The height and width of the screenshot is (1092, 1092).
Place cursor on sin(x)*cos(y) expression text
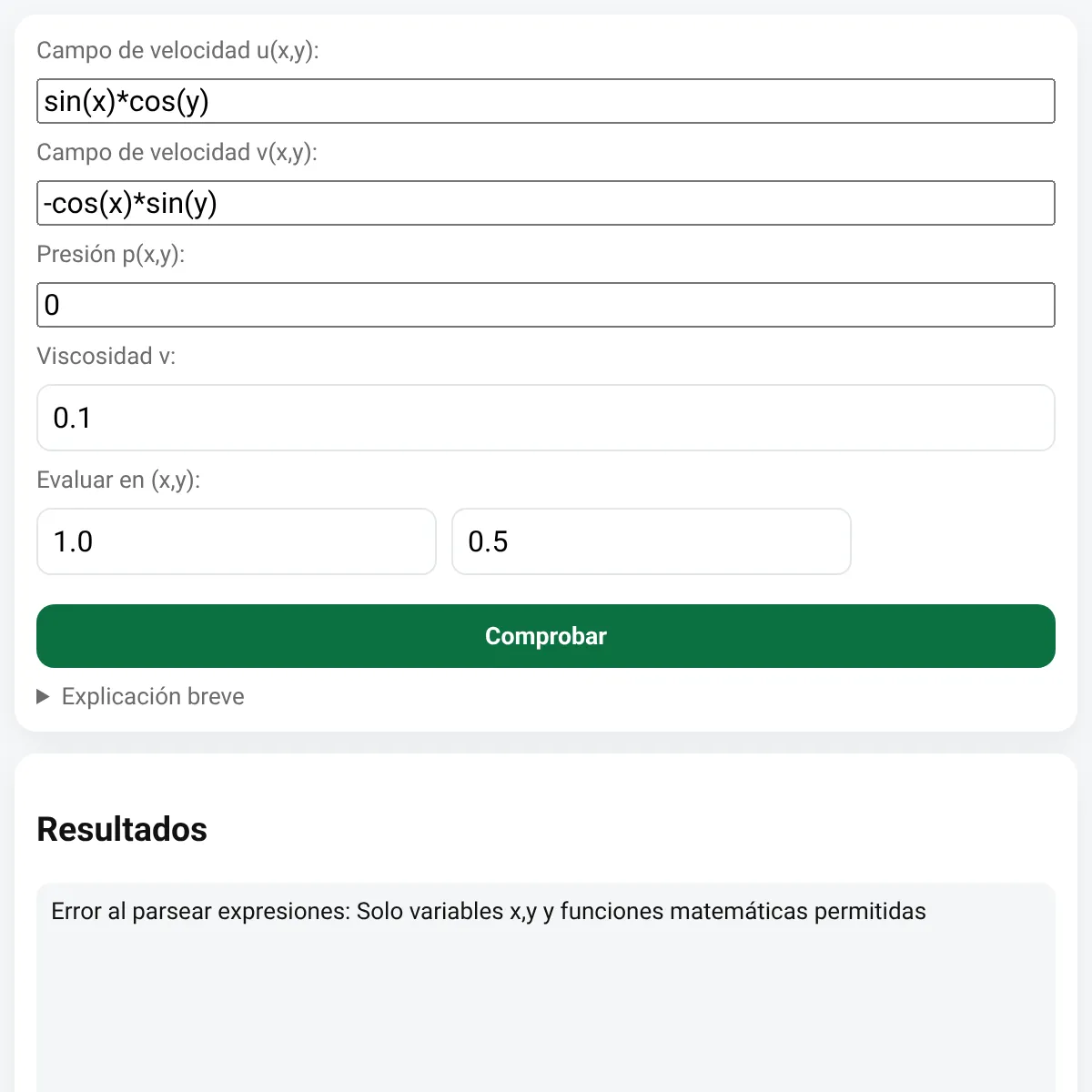click(x=126, y=101)
